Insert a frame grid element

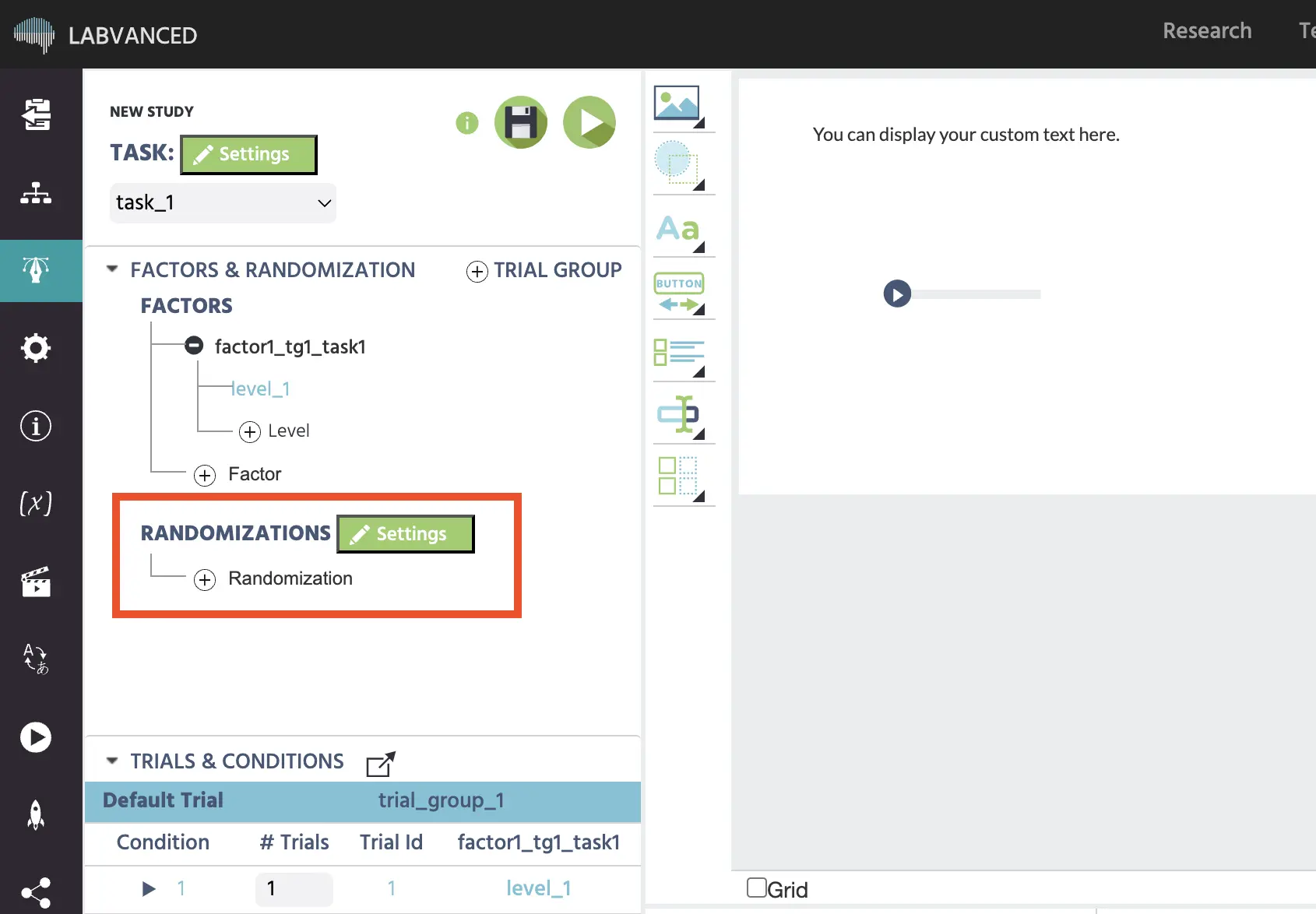[x=677, y=476]
